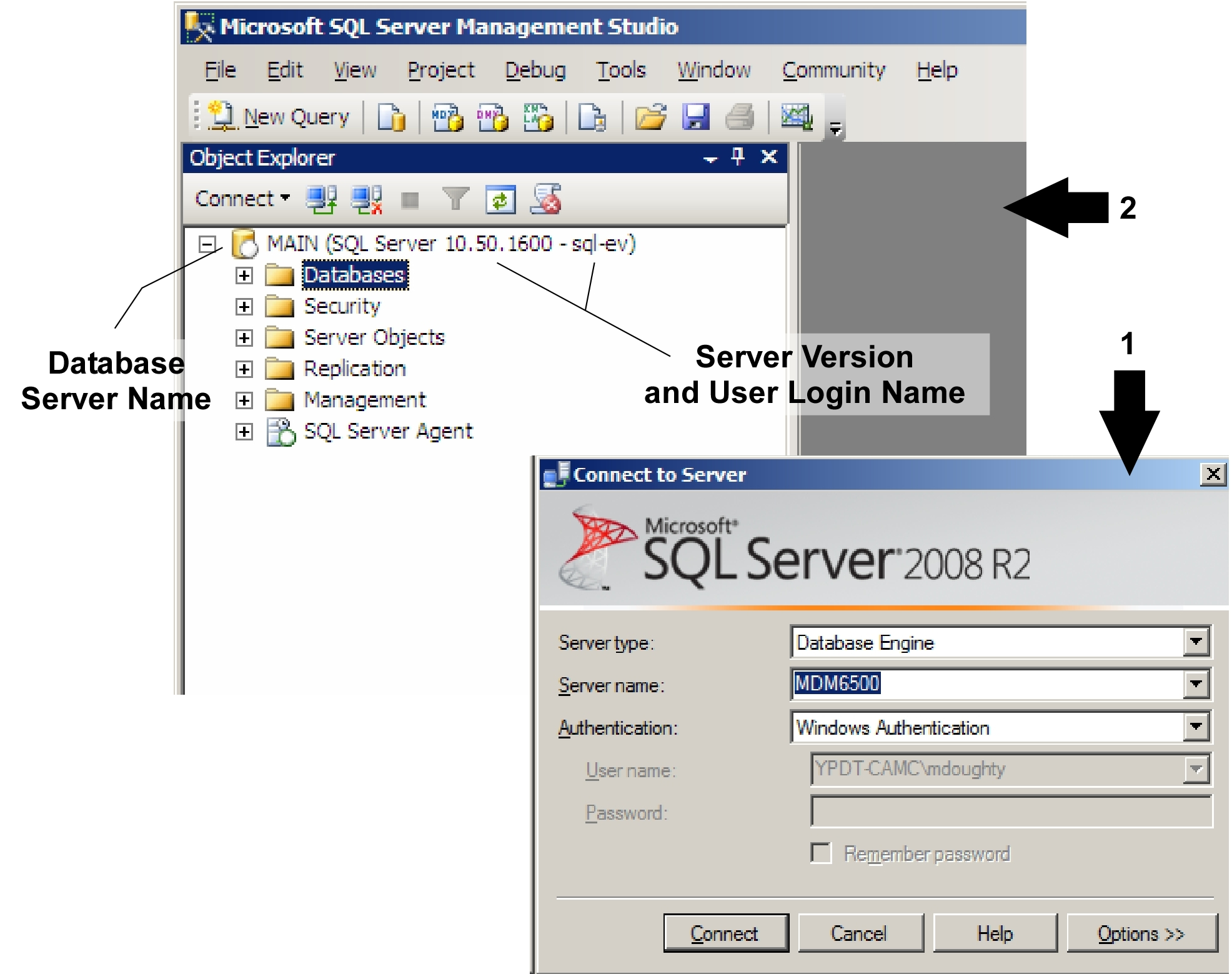Click the Save floppy disk icon
Screen dimensions: 1232x974
(695, 117)
